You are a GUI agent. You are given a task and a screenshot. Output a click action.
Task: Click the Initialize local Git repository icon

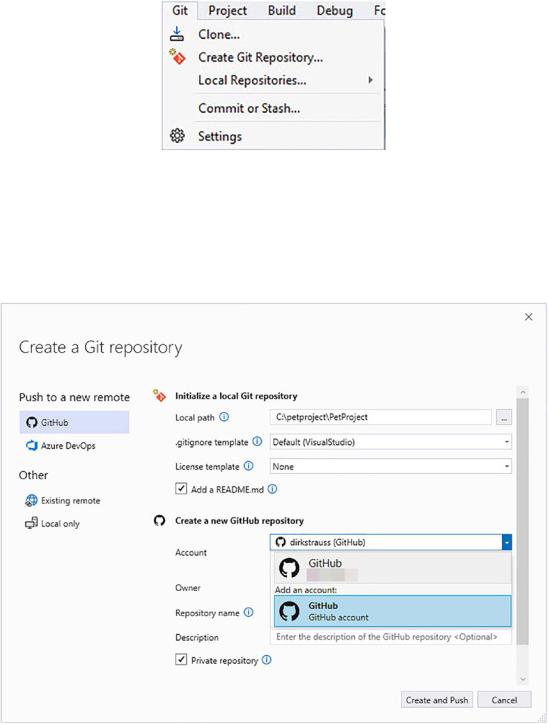(x=160, y=396)
